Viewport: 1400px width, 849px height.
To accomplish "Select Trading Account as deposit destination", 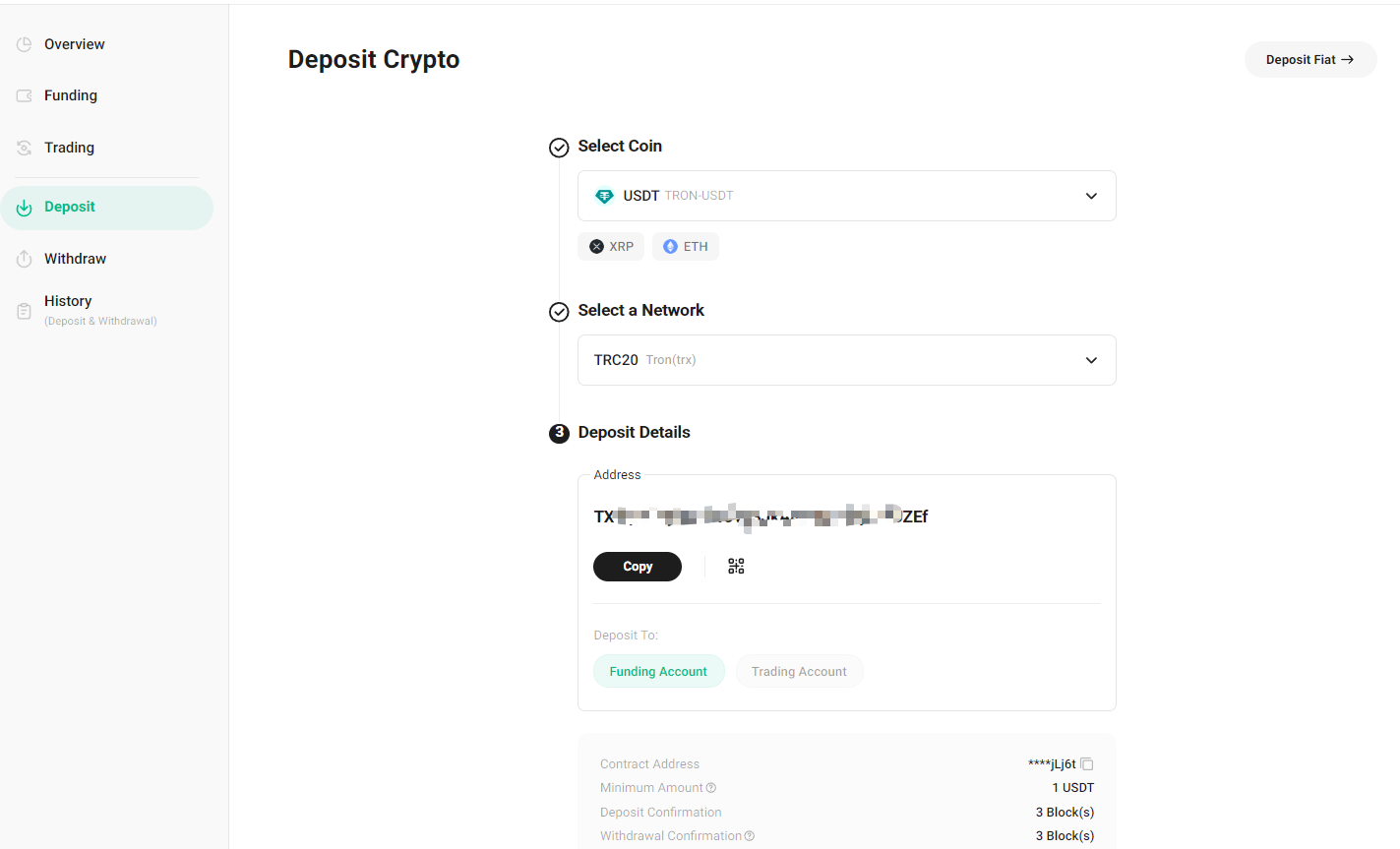I will coord(799,671).
